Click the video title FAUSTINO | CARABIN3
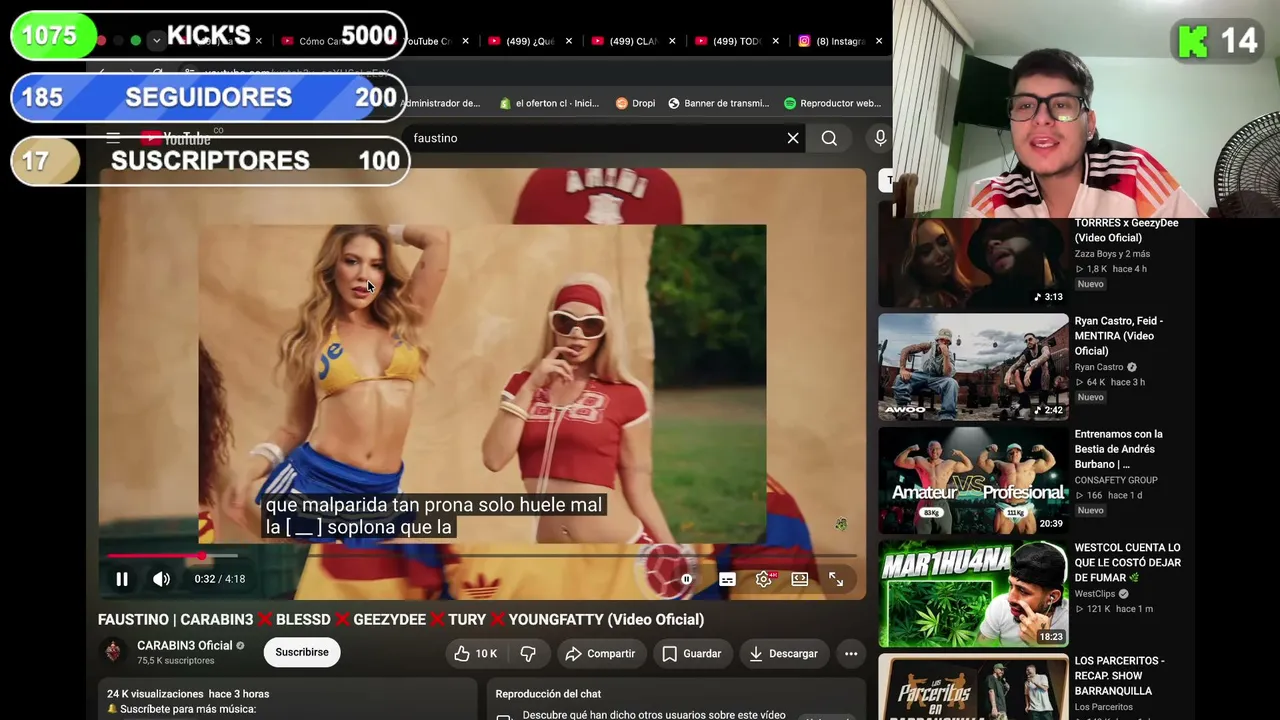The width and height of the screenshot is (1280, 720). point(401,619)
